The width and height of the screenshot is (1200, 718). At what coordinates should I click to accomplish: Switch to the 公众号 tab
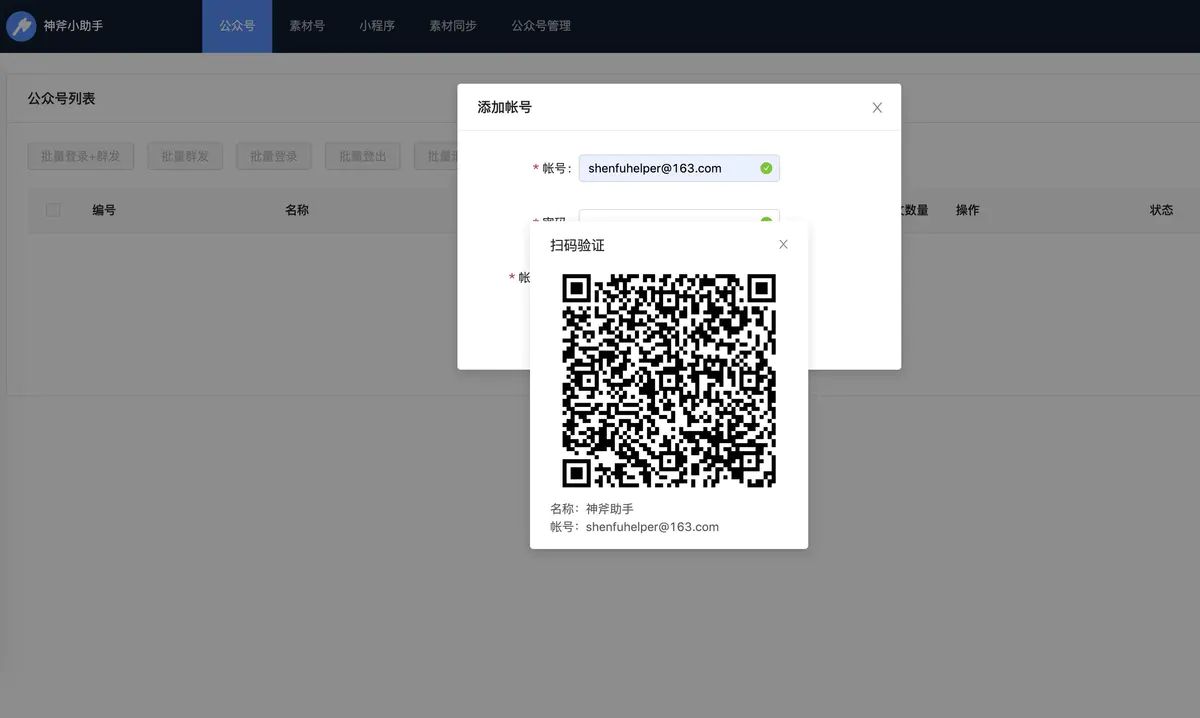237,26
